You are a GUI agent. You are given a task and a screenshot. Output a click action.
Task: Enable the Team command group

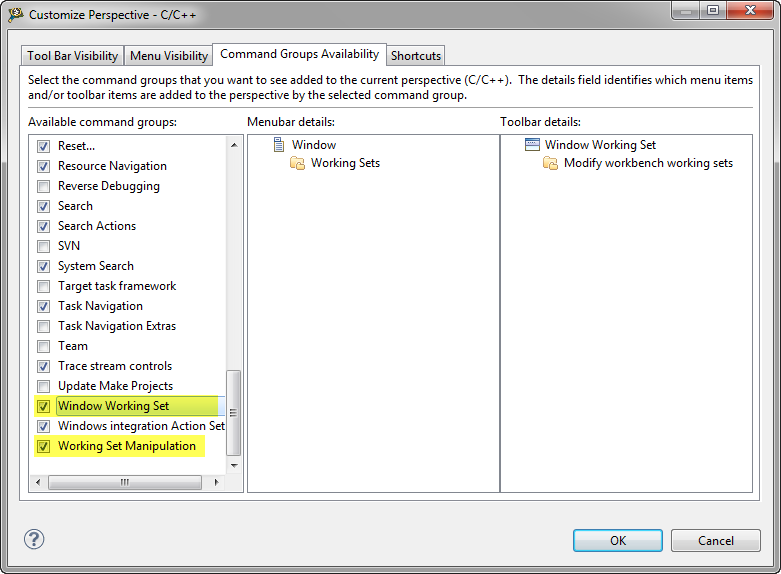pyautogui.click(x=43, y=346)
